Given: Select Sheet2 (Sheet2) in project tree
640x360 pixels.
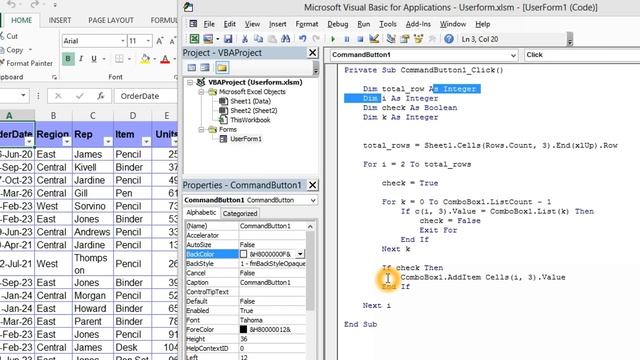Looking at the screenshot, I should pos(253,111).
